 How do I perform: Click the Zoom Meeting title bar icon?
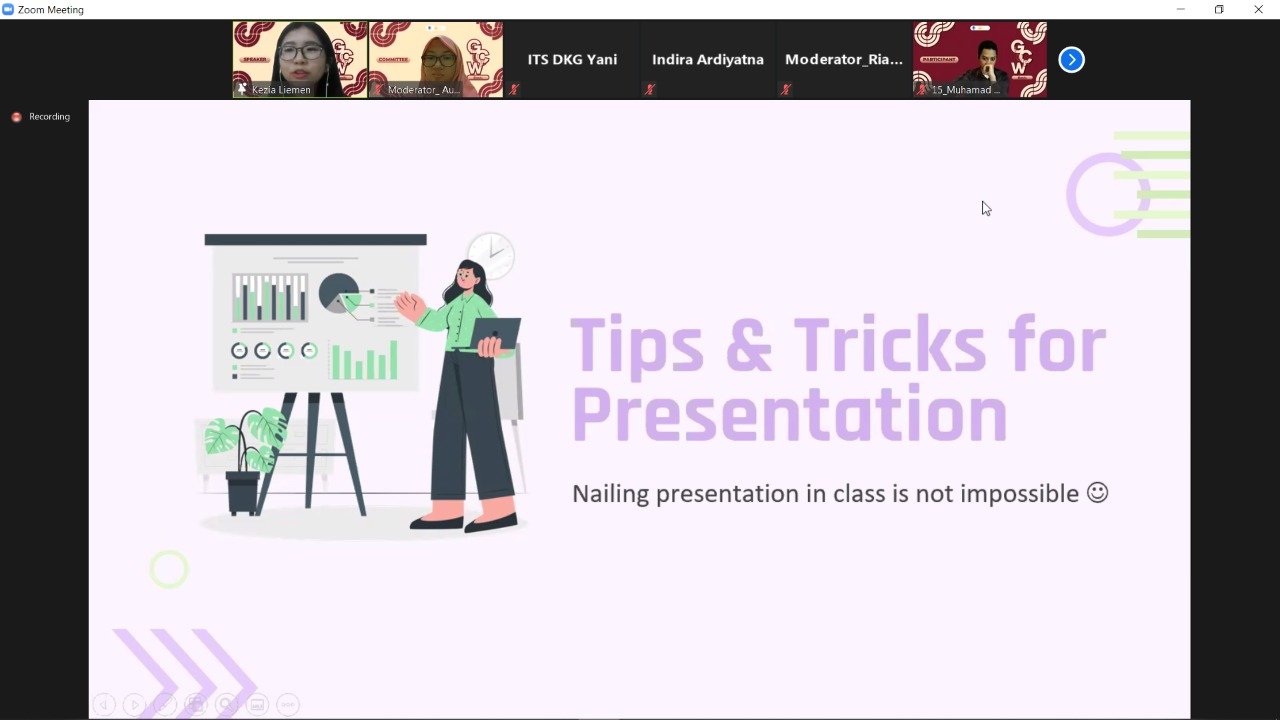tap(8, 9)
